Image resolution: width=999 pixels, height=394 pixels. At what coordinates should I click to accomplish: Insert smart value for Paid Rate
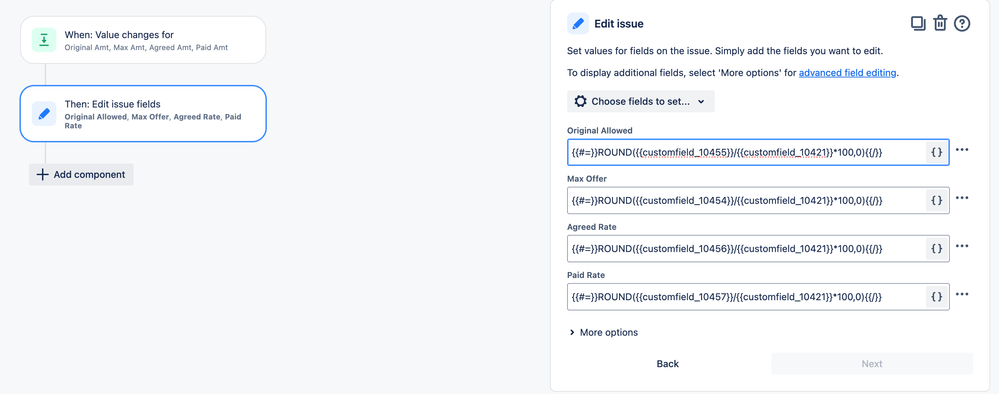click(937, 296)
